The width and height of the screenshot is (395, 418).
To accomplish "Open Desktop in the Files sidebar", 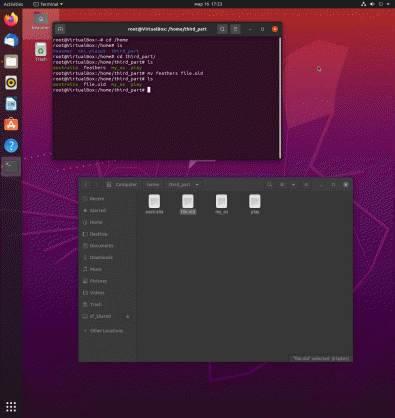I will point(107,234).
